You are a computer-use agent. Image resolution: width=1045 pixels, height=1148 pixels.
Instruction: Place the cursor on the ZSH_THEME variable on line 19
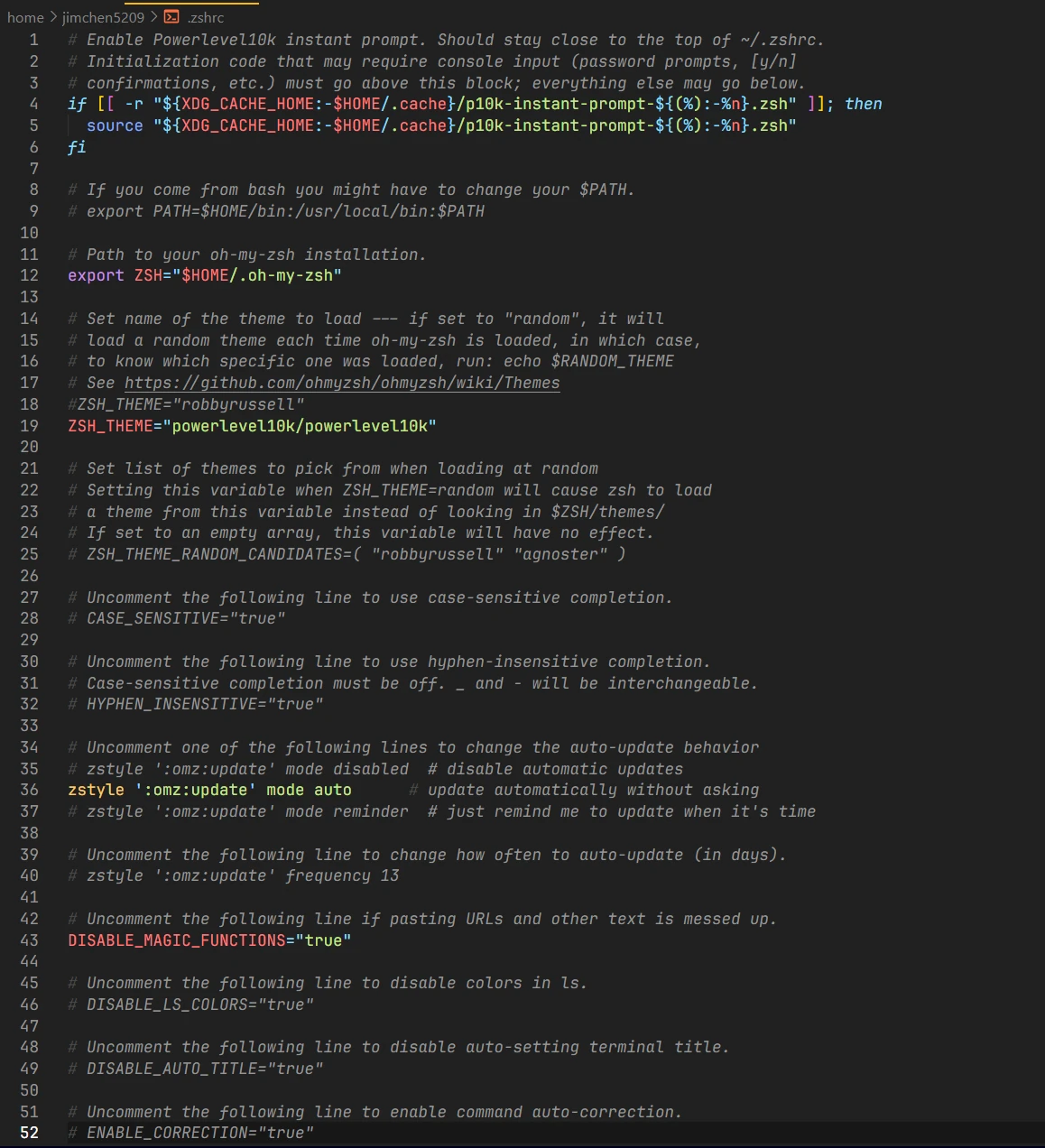pos(110,426)
